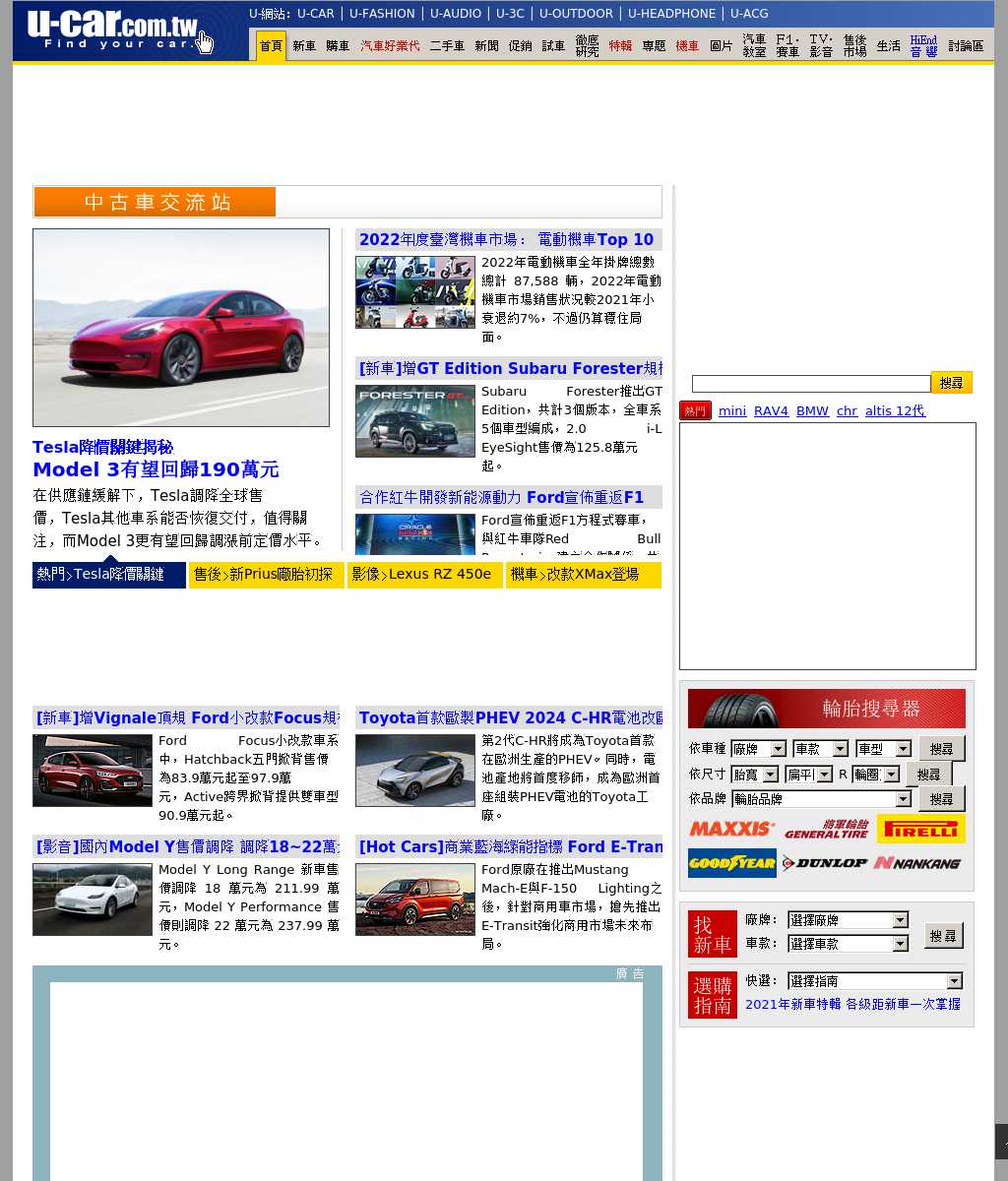Switch to the 新車 navigation tab

pyautogui.click(x=304, y=46)
